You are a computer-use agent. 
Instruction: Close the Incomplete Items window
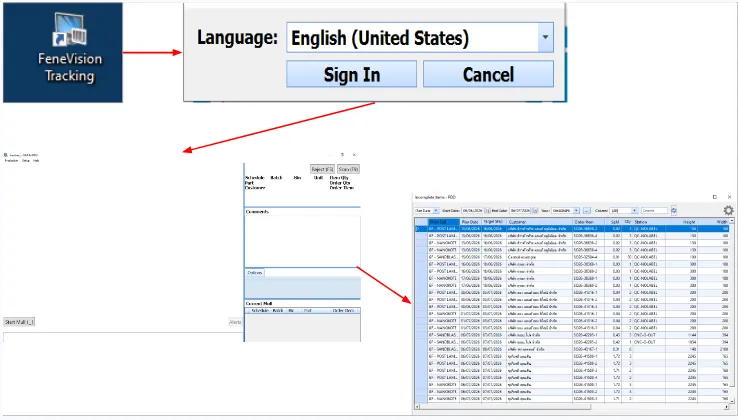coord(730,197)
